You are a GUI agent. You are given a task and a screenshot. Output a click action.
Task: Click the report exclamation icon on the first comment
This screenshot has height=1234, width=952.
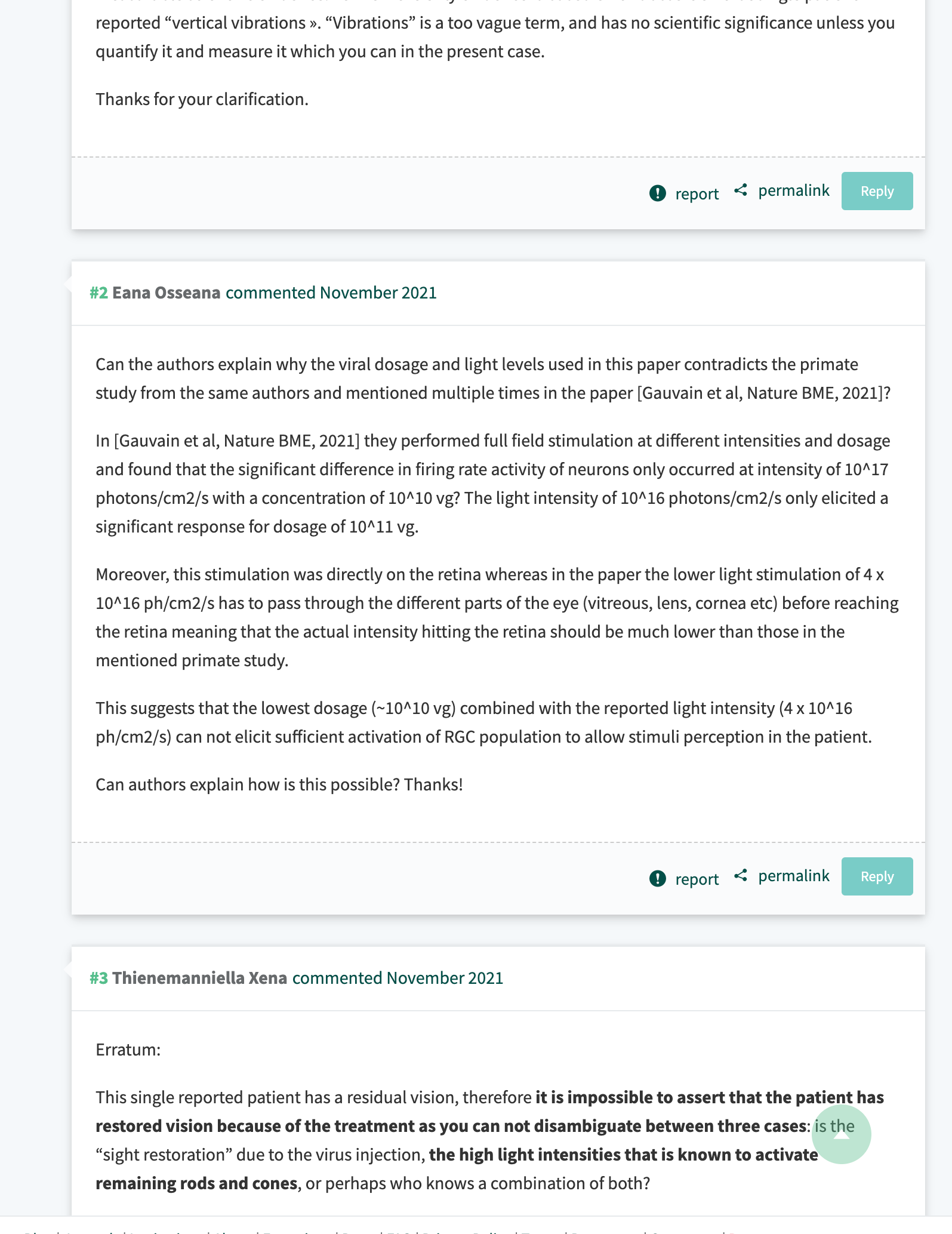[658, 193]
